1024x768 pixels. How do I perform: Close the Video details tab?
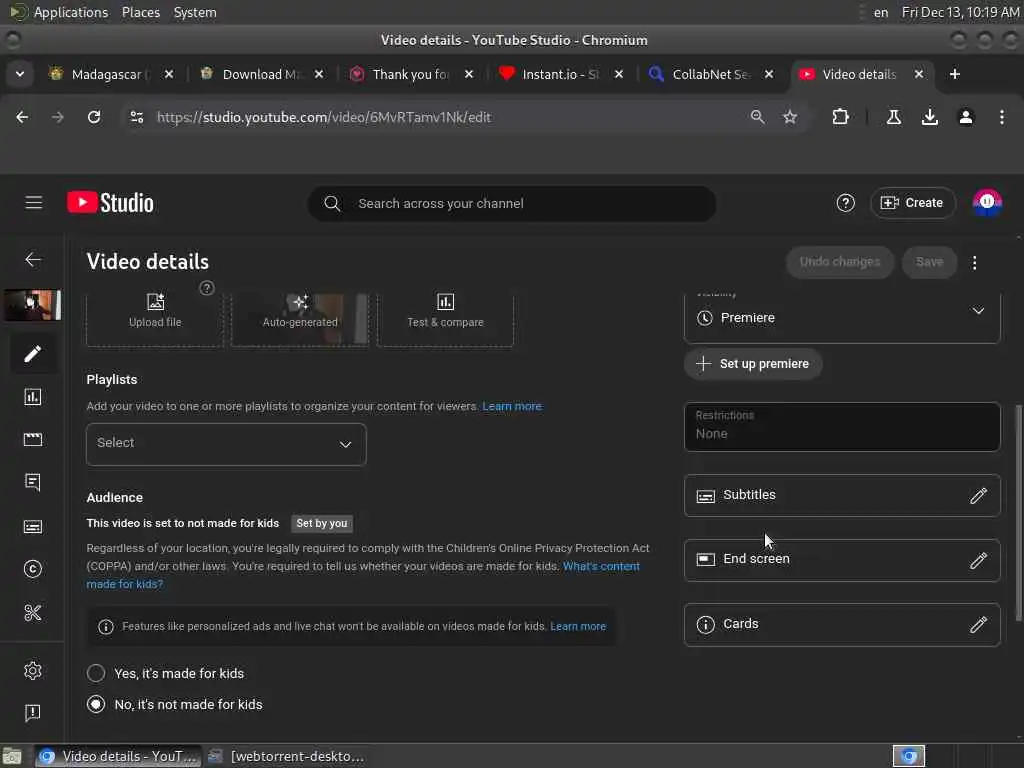(x=918, y=74)
